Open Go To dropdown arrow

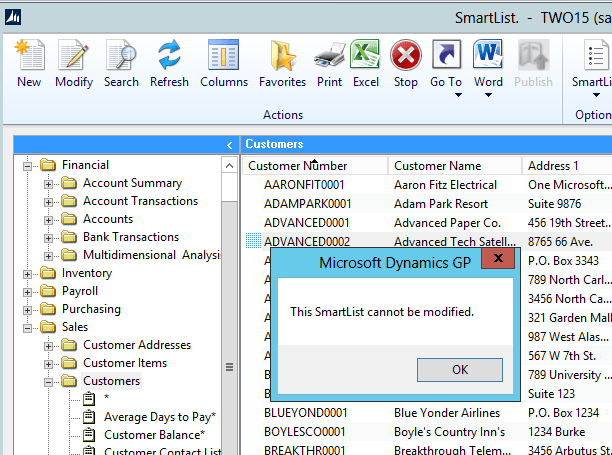(x=458, y=95)
